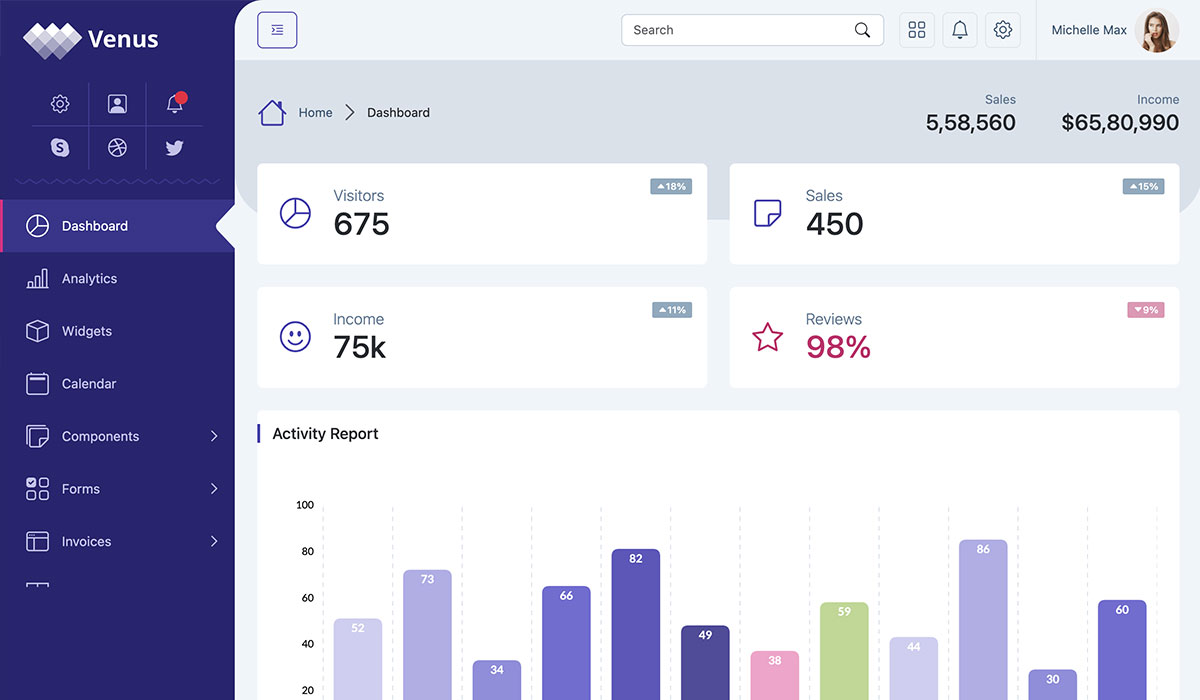Toggle the sidebar menu button
The image size is (1200, 700).
(277, 30)
